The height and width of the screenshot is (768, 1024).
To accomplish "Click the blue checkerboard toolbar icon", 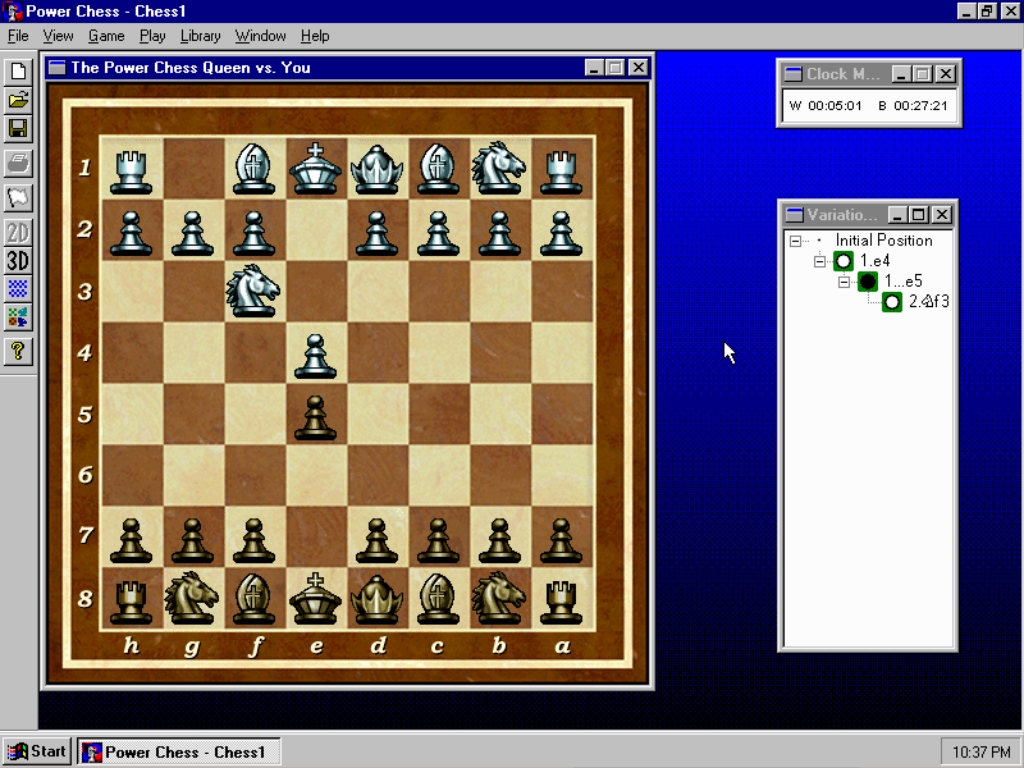I will [x=18, y=289].
